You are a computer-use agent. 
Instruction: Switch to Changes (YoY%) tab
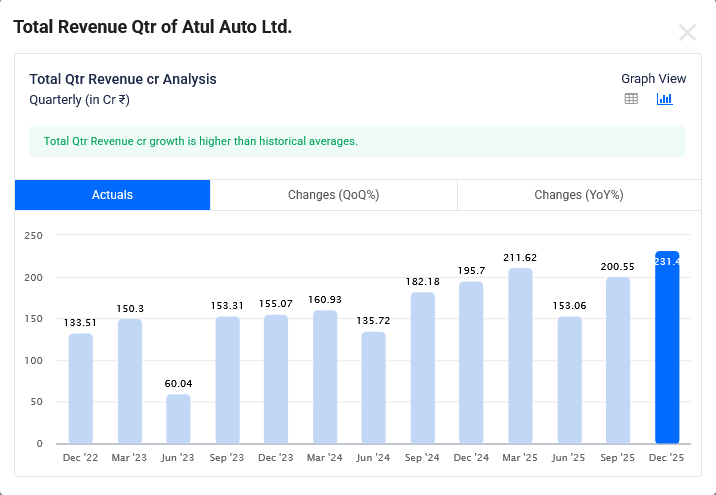click(x=578, y=195)
